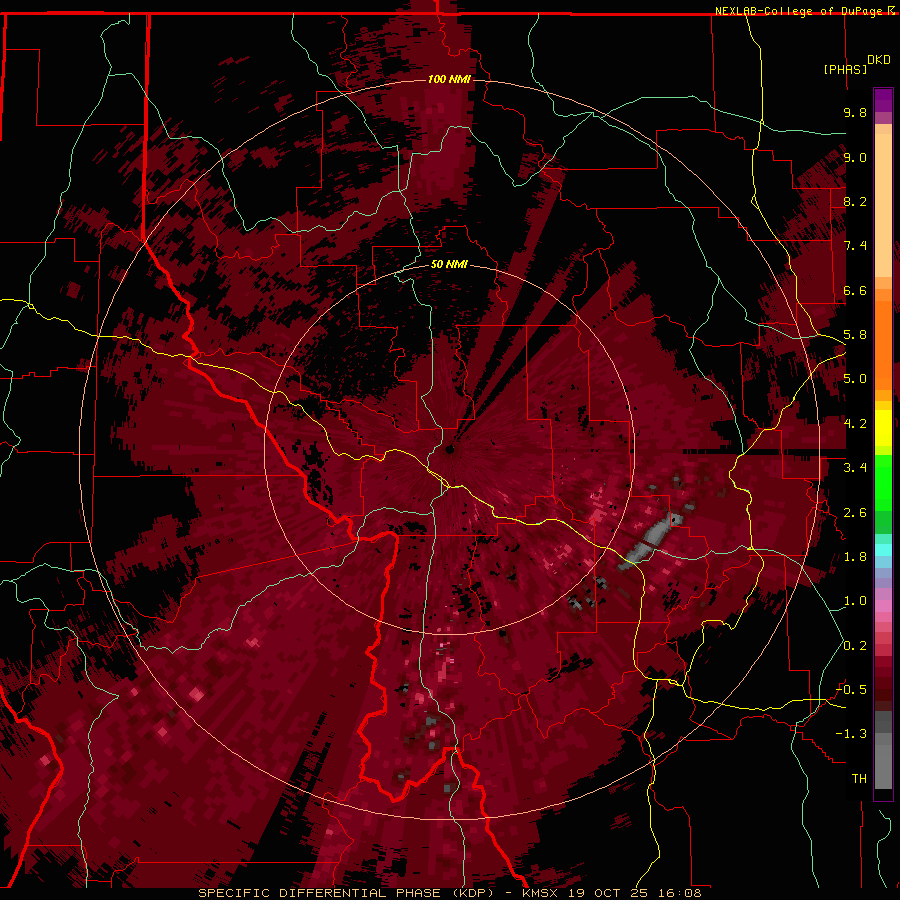Click the 2.6 scale value
The height and width of the screenshot is (900, 900).
[x=855, y=513]
